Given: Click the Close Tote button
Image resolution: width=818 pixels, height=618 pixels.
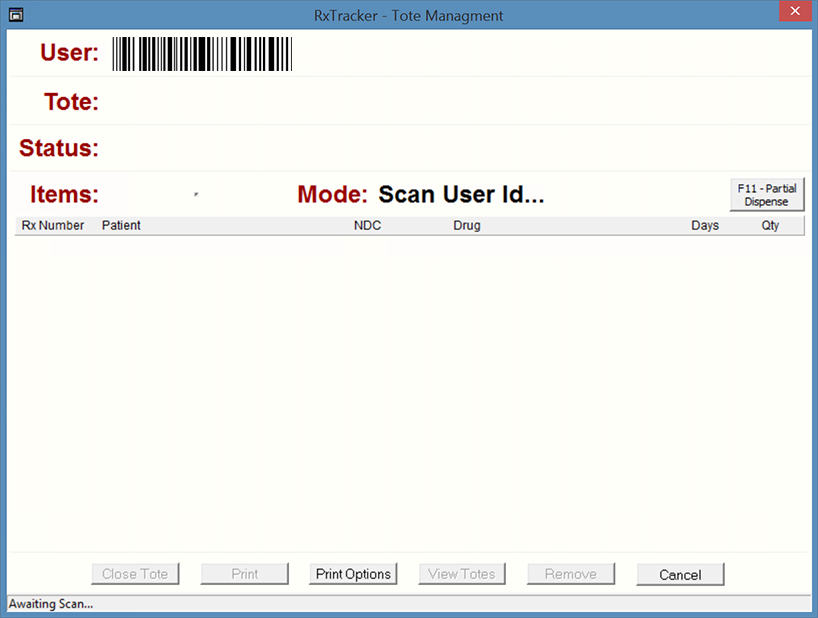Looking at the screenshot, I should coord(135,574).
